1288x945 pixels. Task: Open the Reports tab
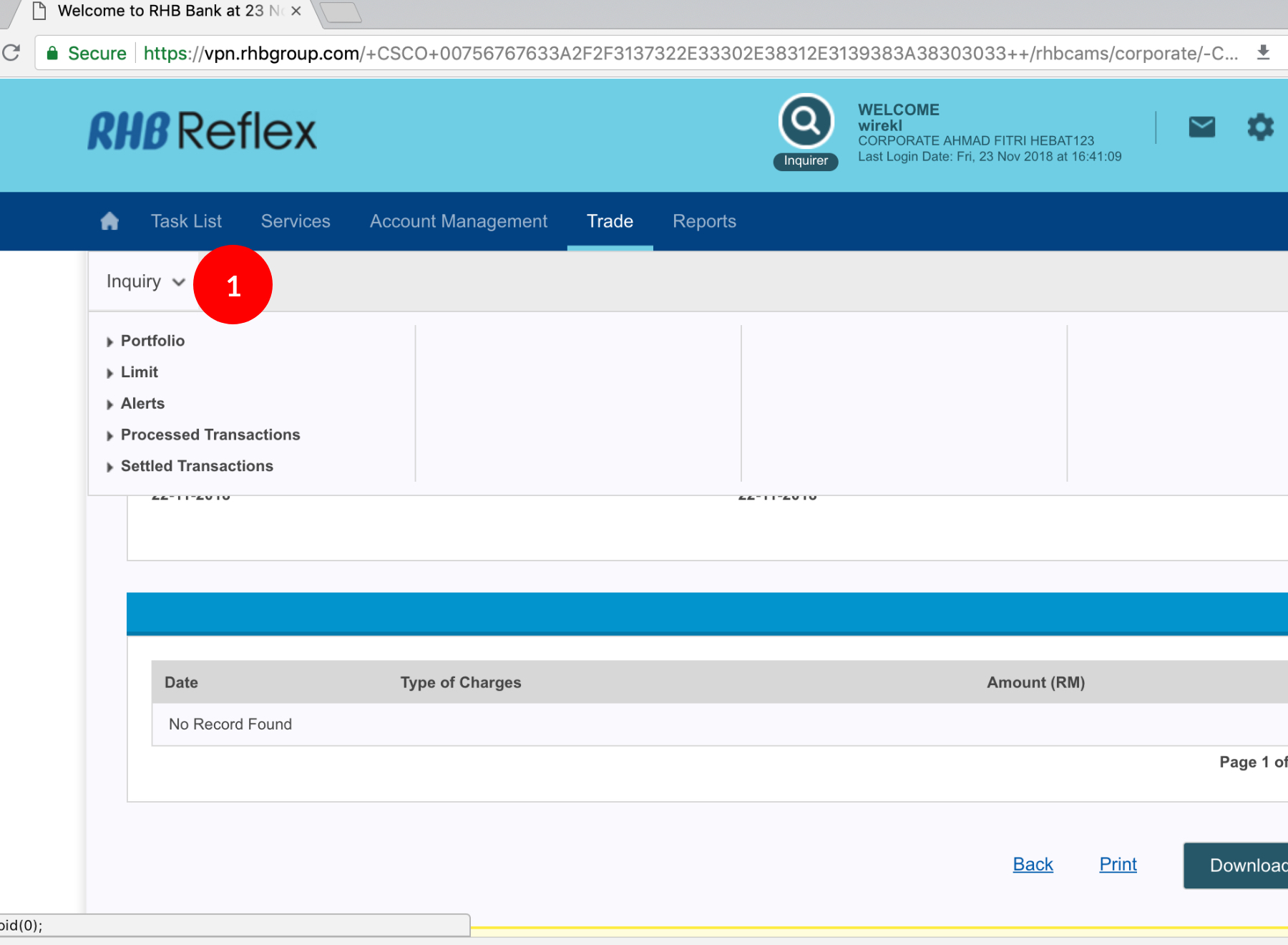[x=704, y=221]
